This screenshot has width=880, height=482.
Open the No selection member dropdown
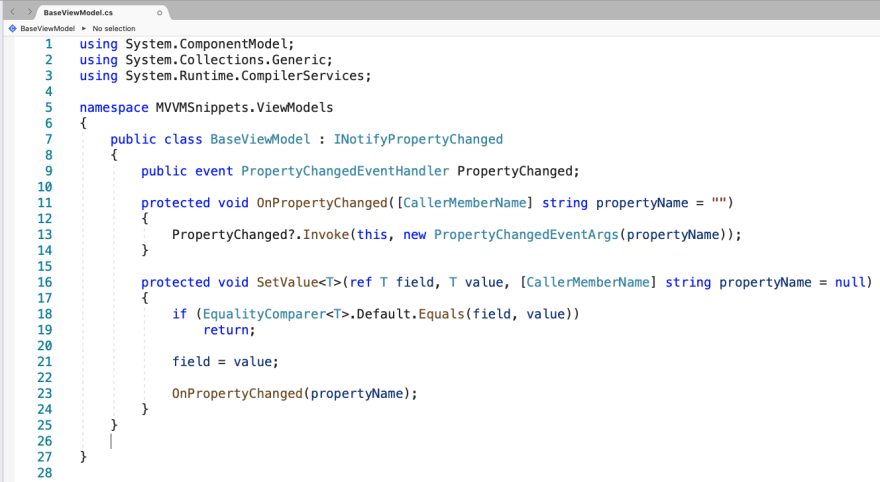(x=114, y=28)
